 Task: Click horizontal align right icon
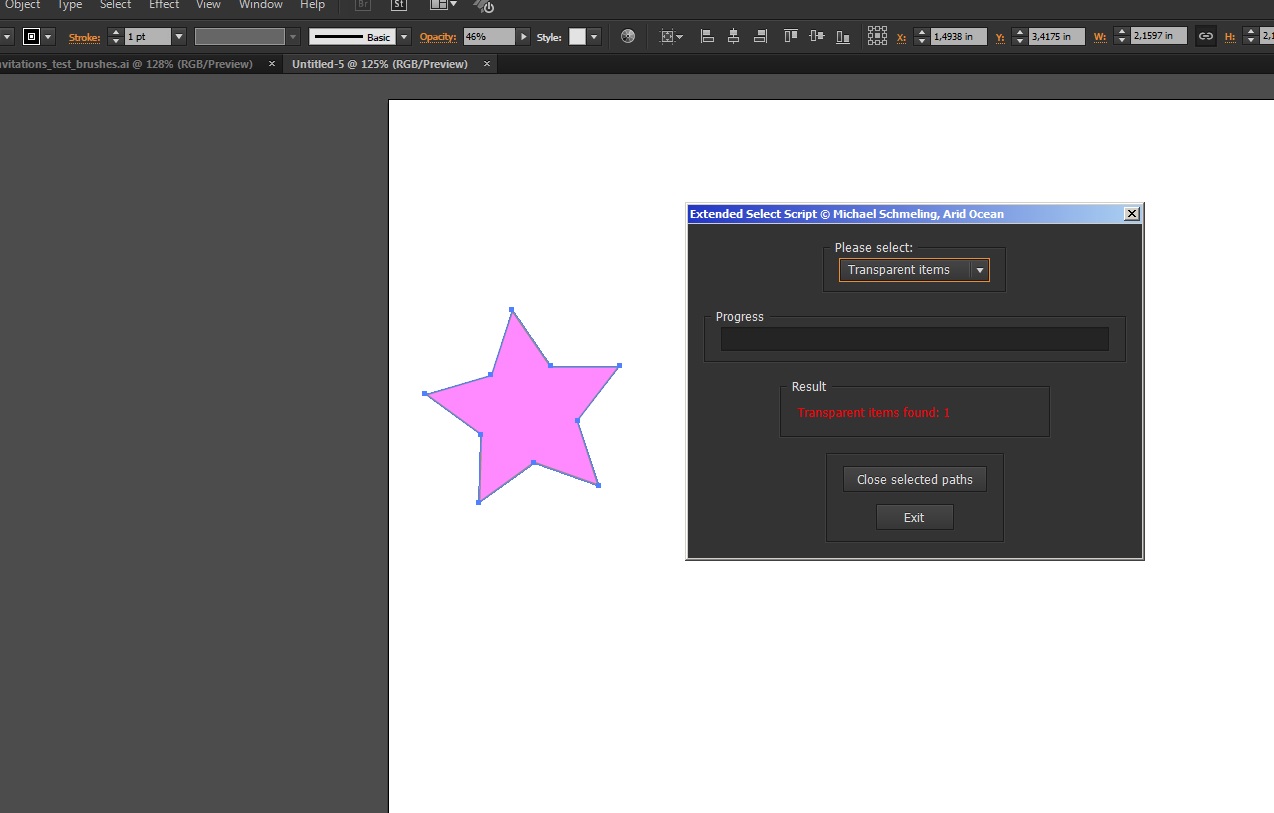point(761,37)
